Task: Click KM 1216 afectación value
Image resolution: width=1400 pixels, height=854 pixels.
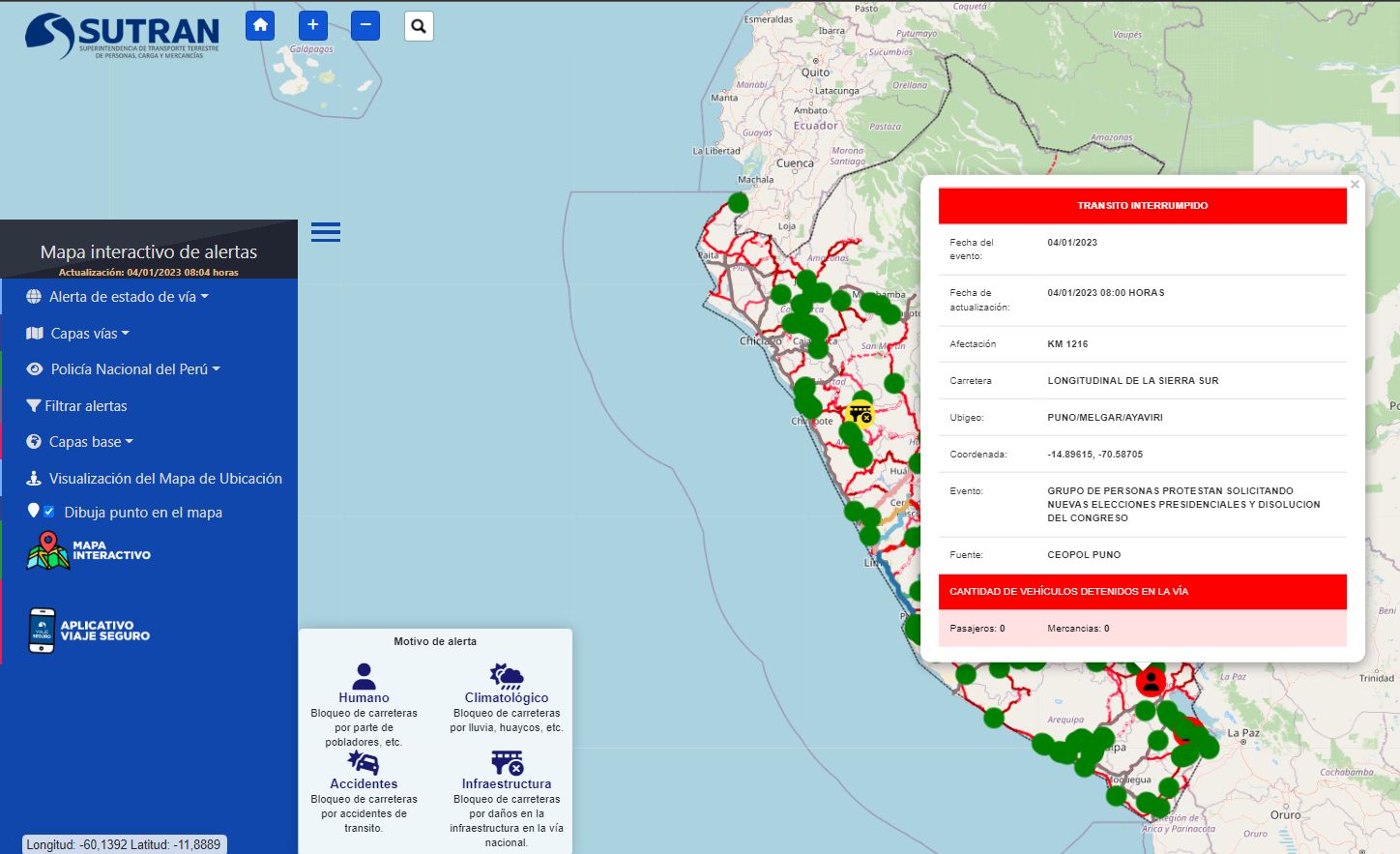Action: (1067, 344)
